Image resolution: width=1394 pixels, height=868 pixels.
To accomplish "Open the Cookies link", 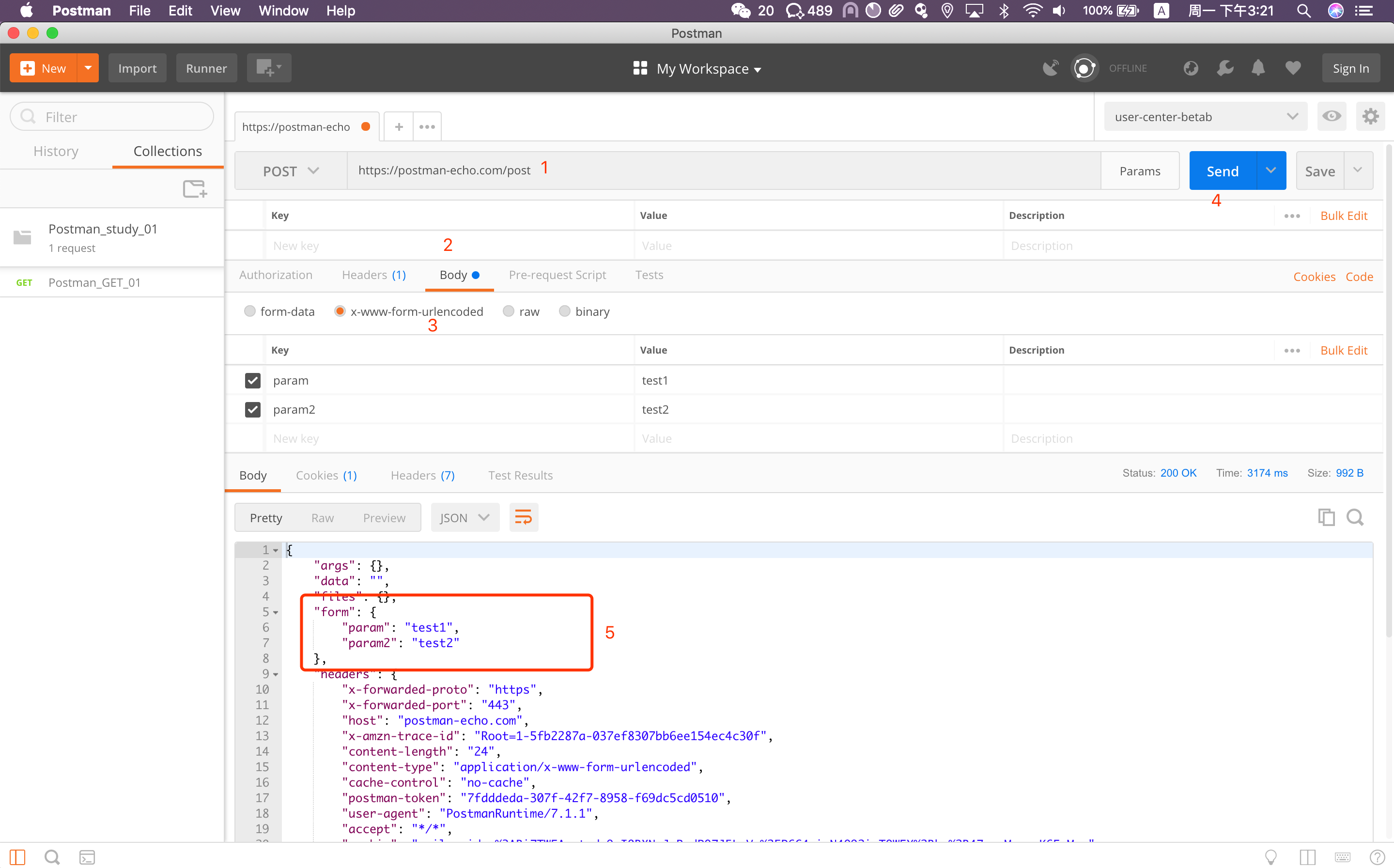I will [x=1314, y=277].
